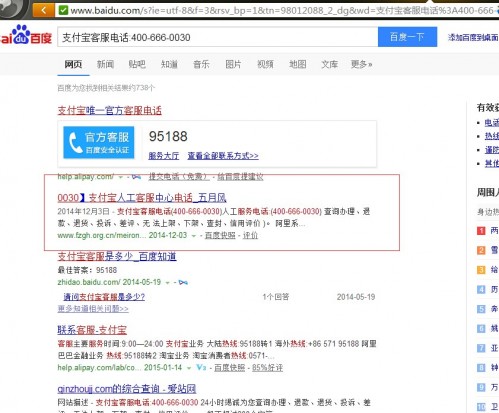Click hot list rank 3 badge
The height and width of the screenshot is (413, 499).
[481, 270]
